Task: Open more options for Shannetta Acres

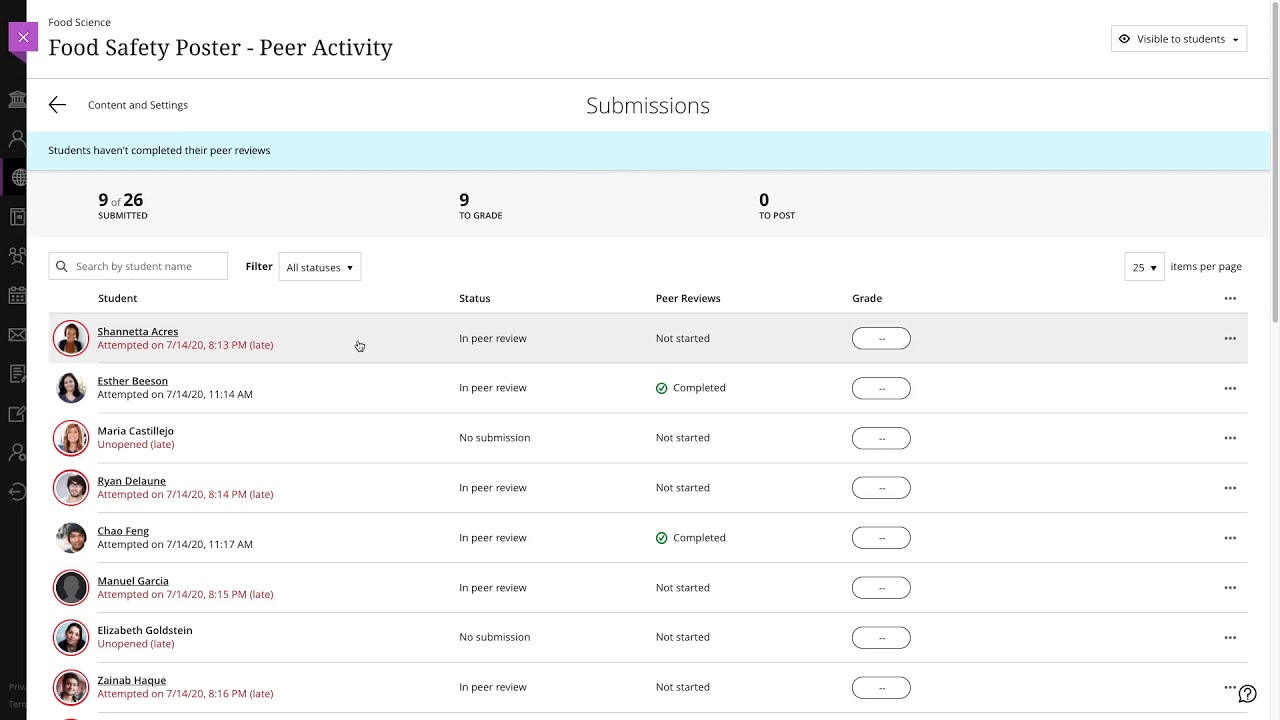Action: (1230, 338)
